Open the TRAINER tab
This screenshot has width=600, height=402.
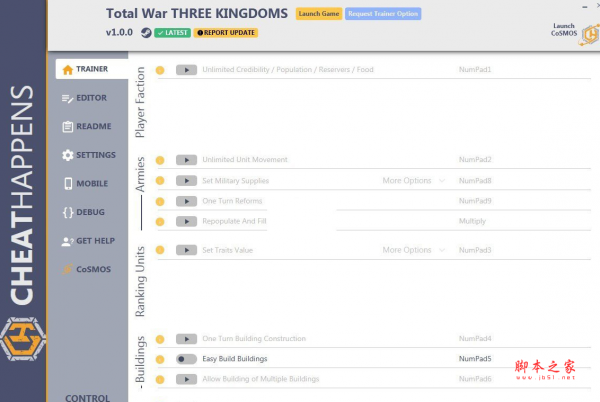click(x=92, y=69)
